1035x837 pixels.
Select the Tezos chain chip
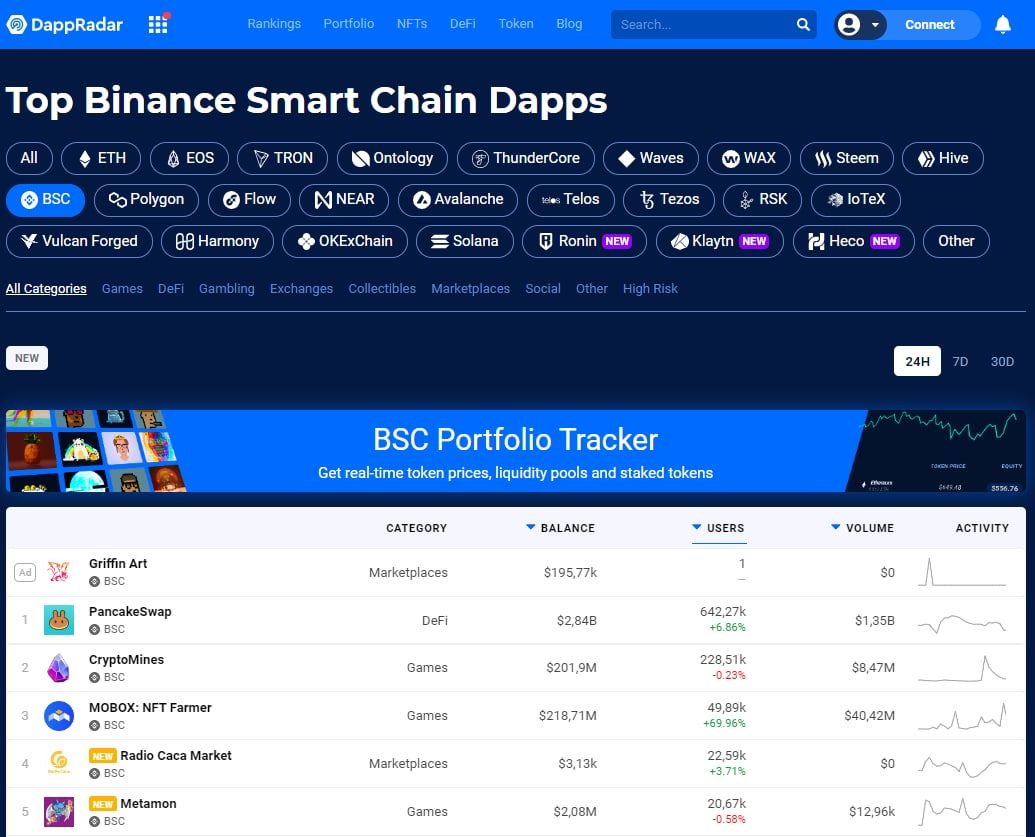[x=669, y=200]
